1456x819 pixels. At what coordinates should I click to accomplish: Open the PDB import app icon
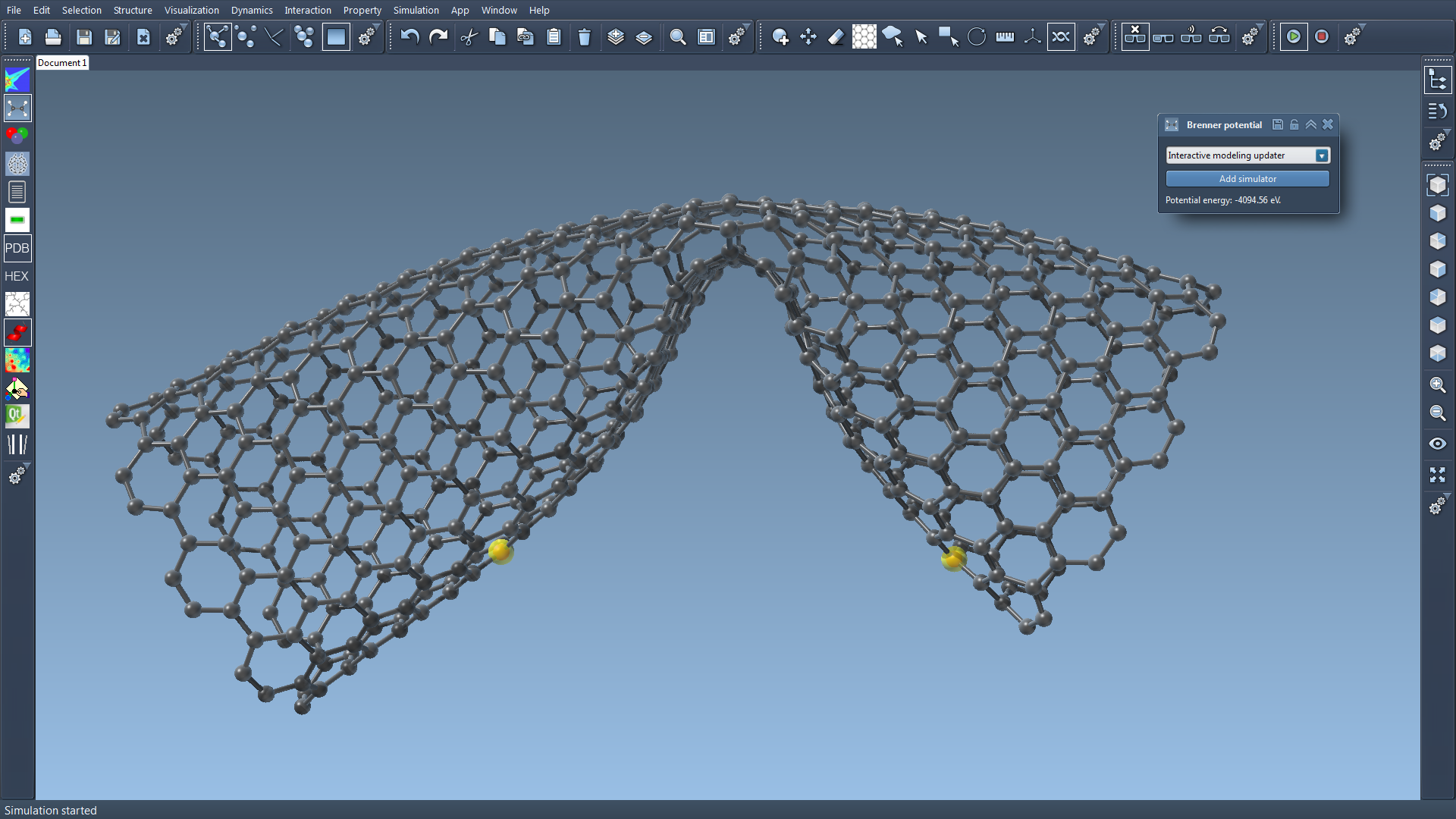pos(17,248)
